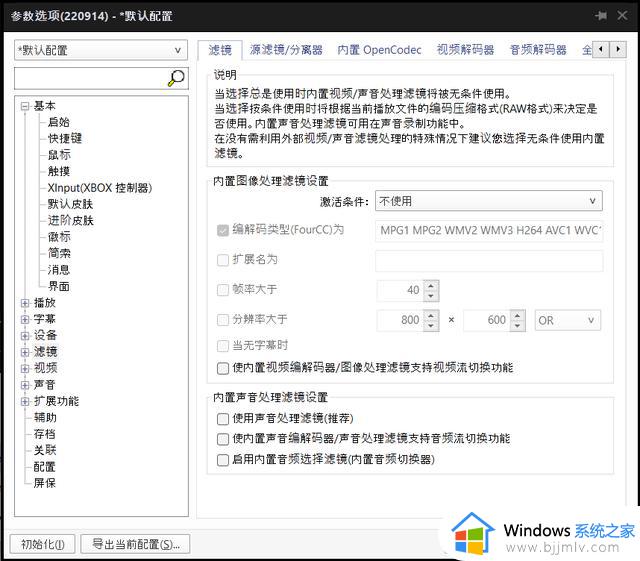The height and width of the screenshot is (561, 640).
Task: Select 鼠标 in settings tree
Action: point(59,155)
